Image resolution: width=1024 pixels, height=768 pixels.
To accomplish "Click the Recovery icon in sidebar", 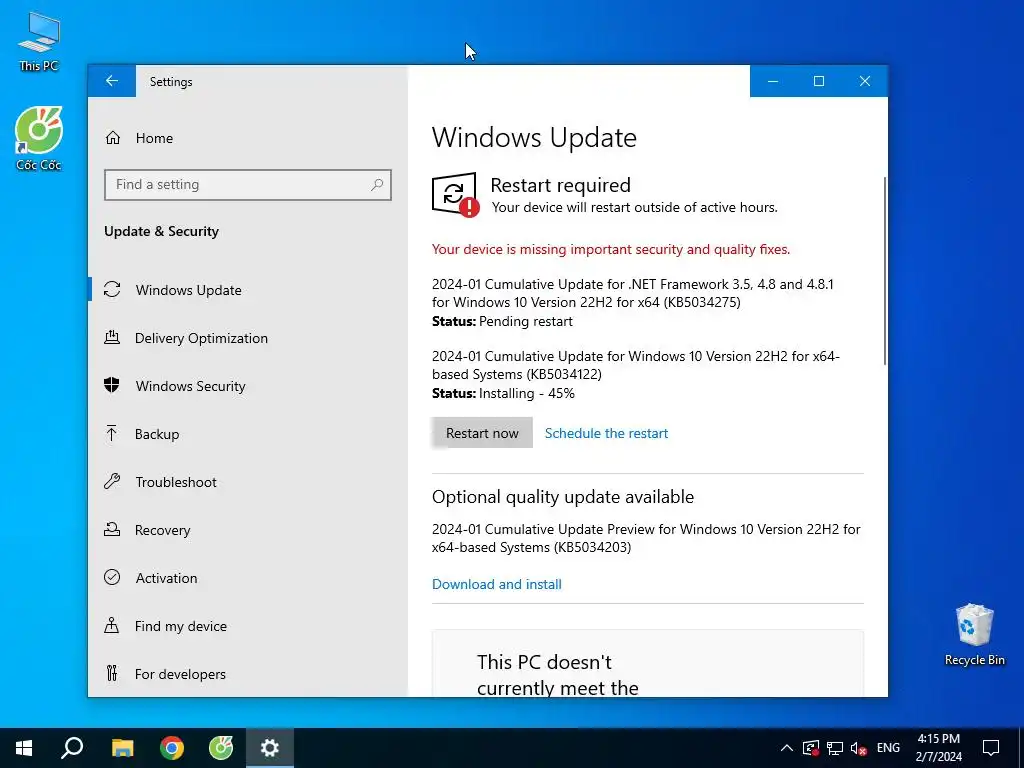I will (112, 530).
